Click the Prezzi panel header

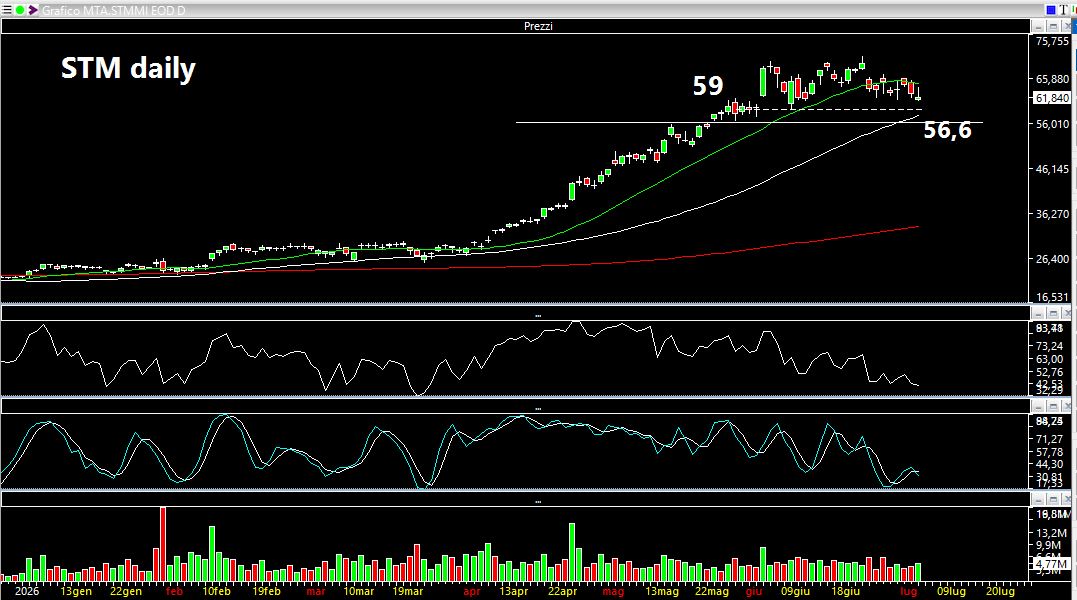(516, 26)
